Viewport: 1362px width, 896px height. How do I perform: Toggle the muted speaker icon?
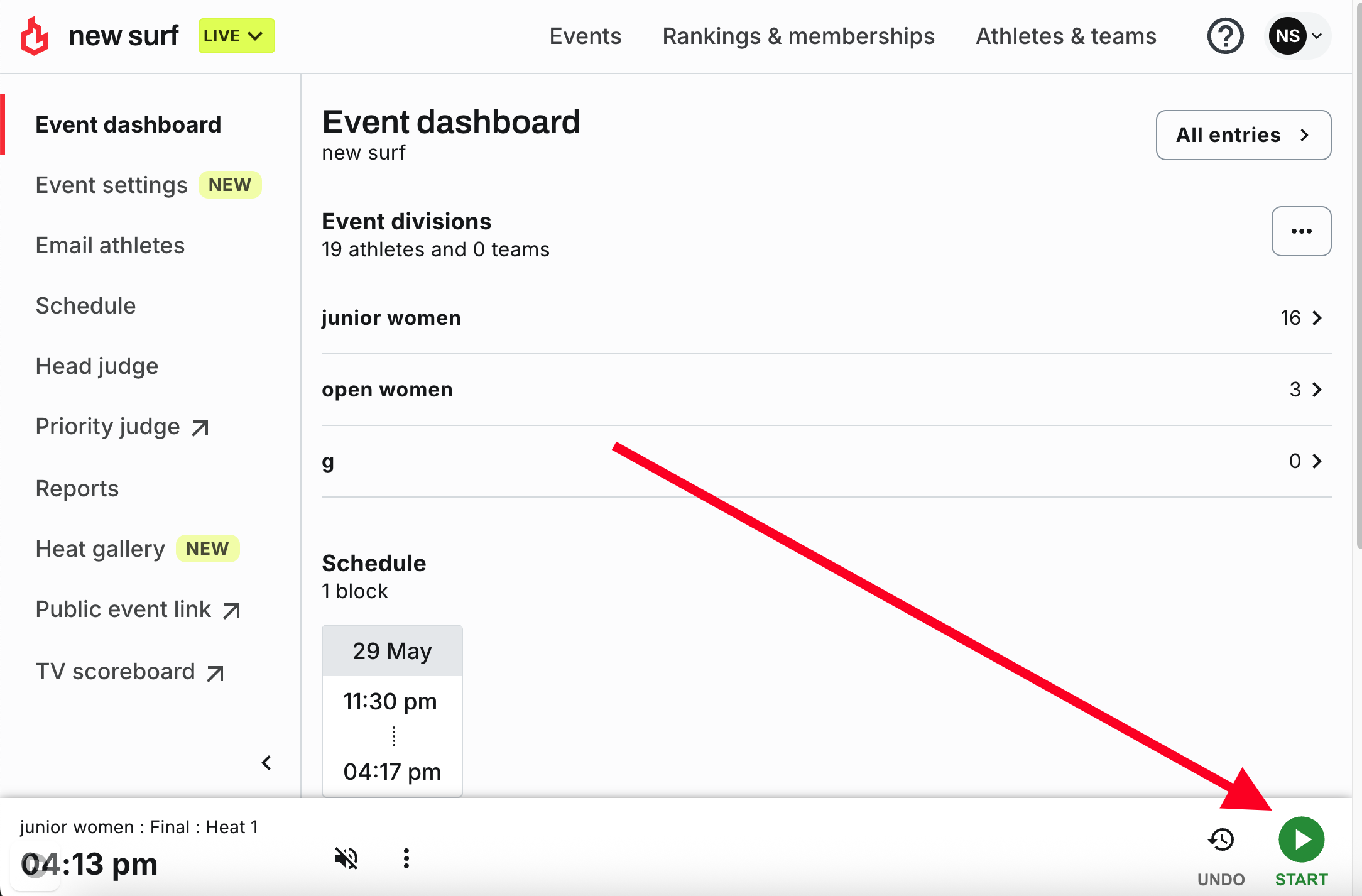pos(346,858)
